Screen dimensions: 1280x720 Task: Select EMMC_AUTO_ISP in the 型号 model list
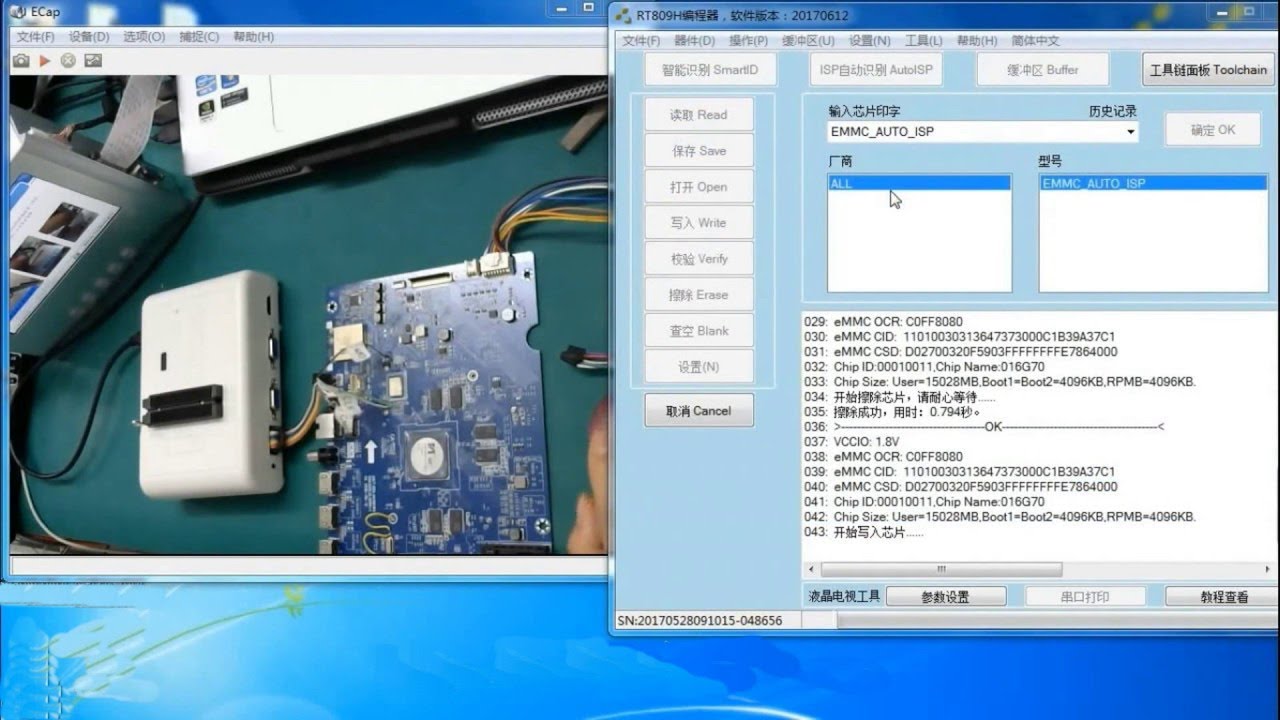pyautogui.click(x=1153, y=184)
